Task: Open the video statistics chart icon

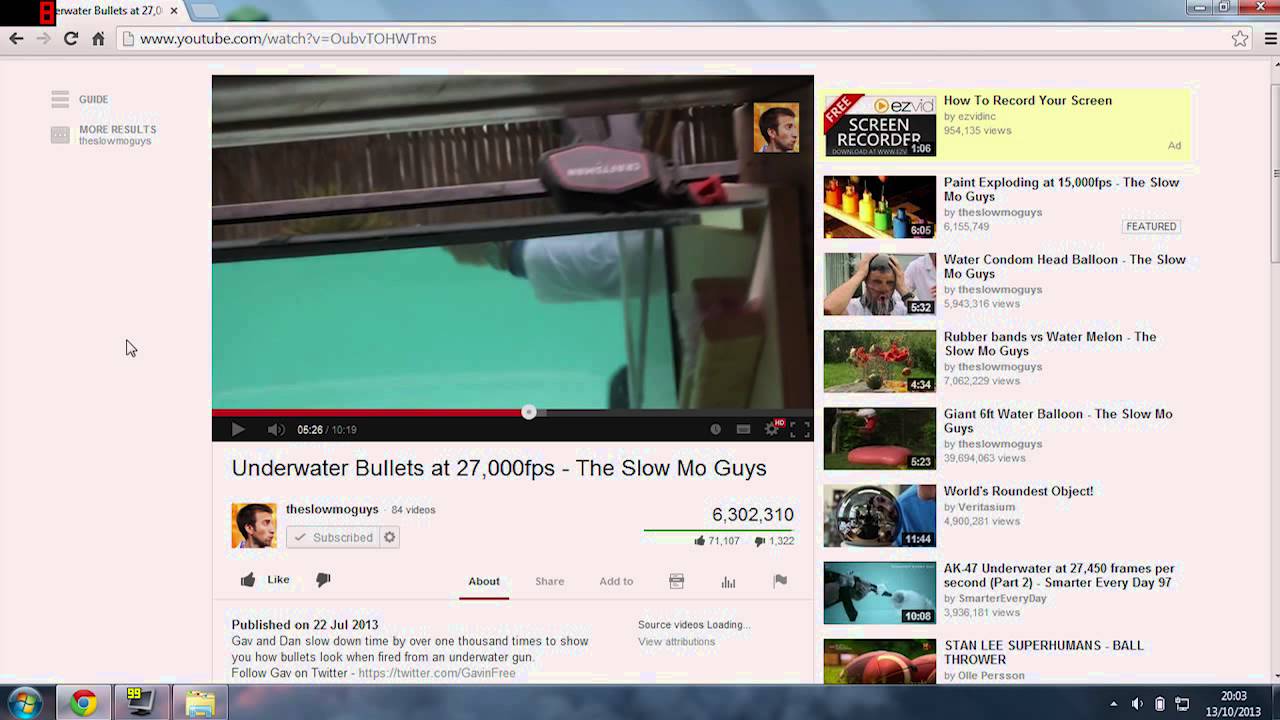Action: (728, 581)
